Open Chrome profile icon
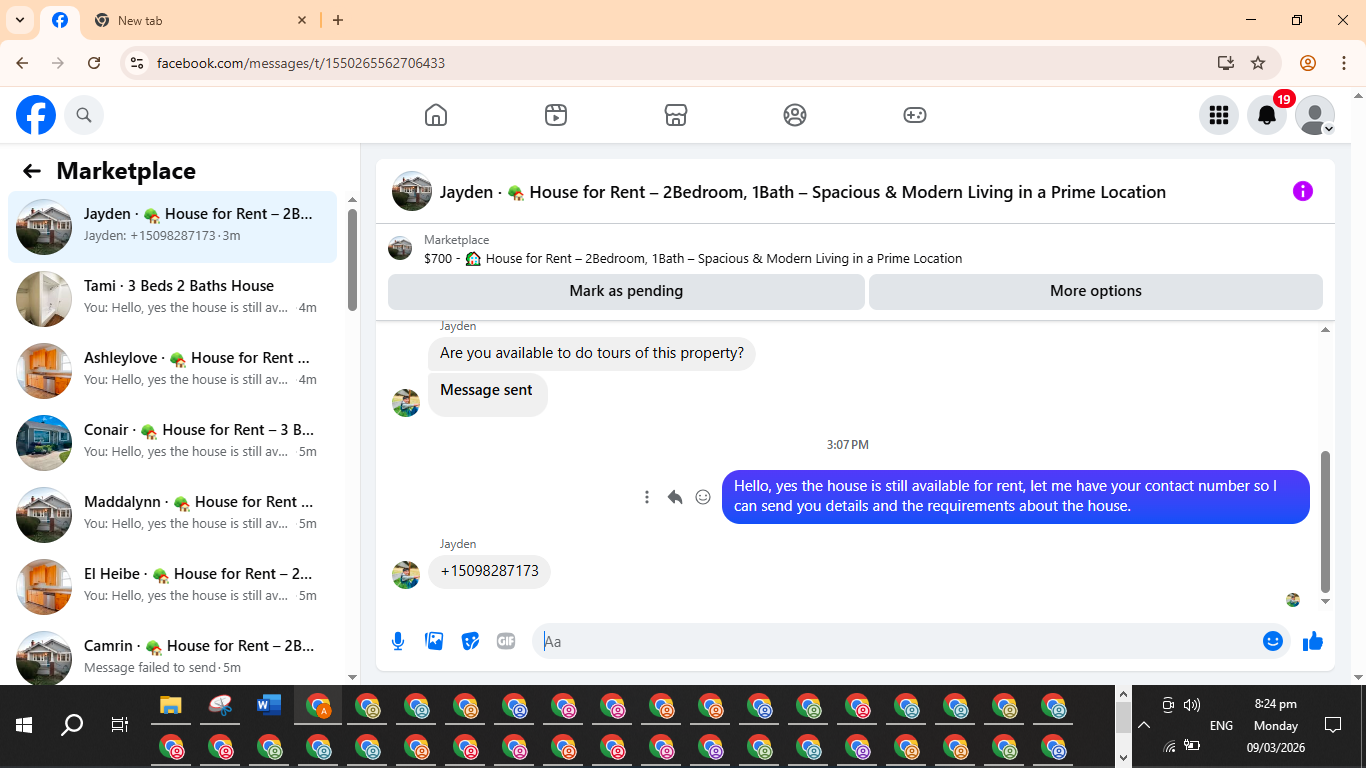This screenshot has height=768, width=1366. click(x=1308, y=63)
